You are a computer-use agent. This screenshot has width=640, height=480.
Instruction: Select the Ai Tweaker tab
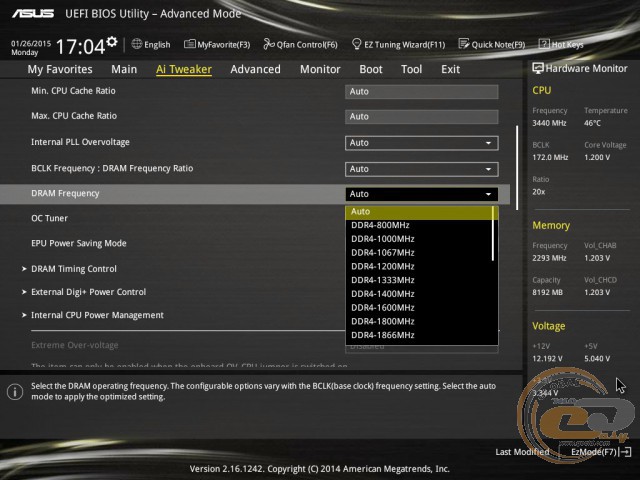(x=184, y=69)
